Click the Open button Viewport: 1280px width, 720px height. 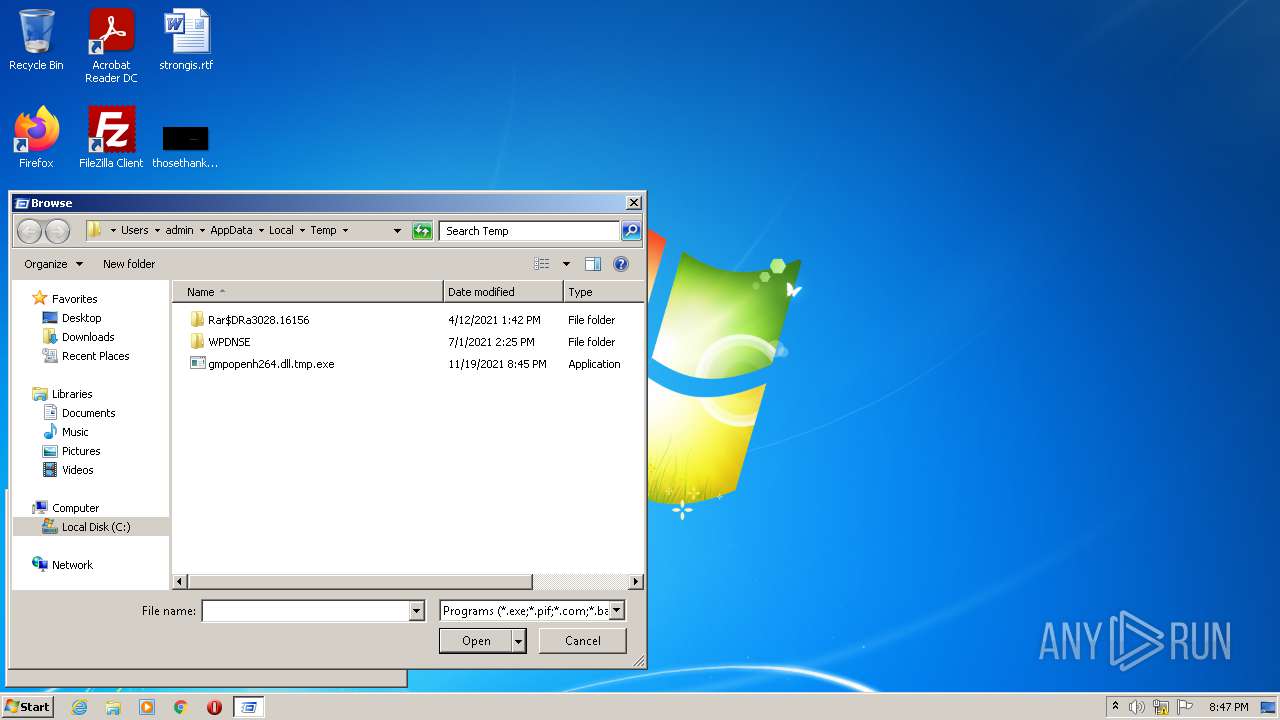click(476, 641)
